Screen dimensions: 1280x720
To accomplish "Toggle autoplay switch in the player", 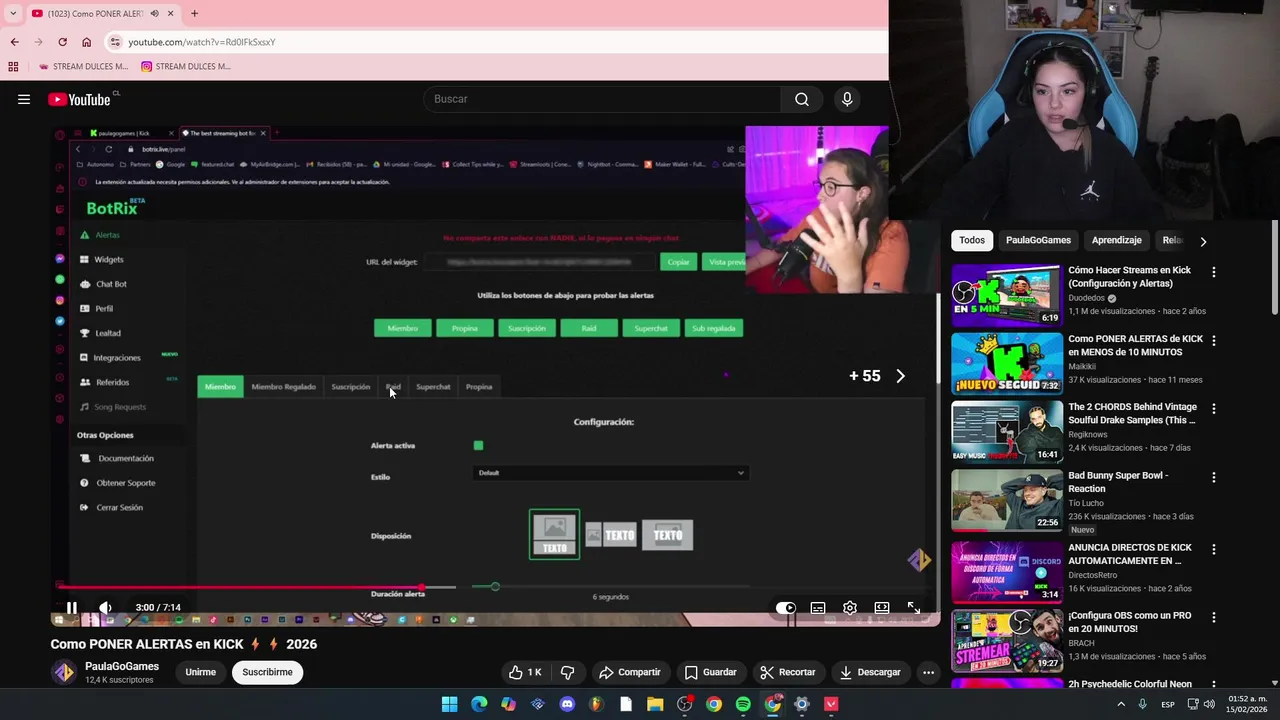I will (786, 607).
